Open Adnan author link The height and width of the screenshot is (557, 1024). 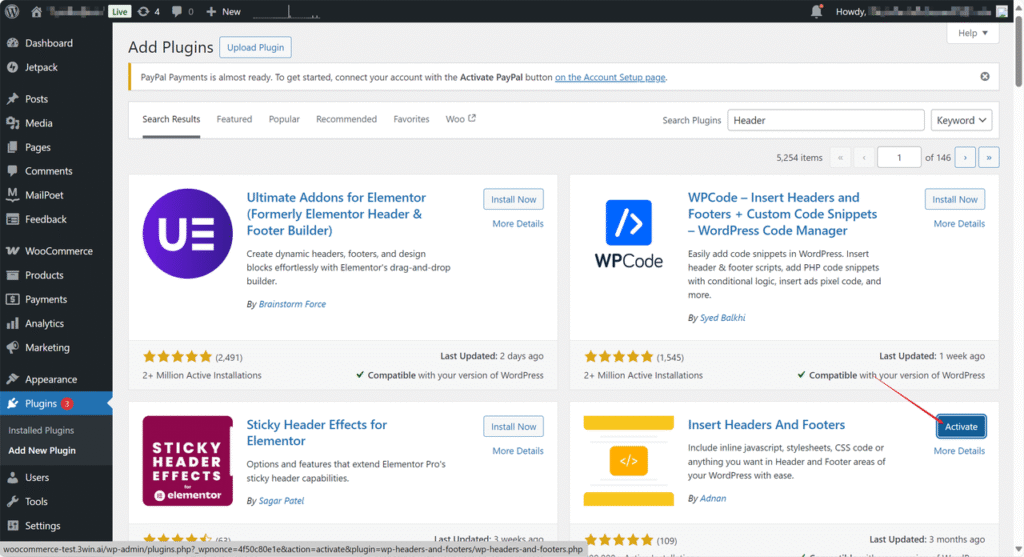712,498
